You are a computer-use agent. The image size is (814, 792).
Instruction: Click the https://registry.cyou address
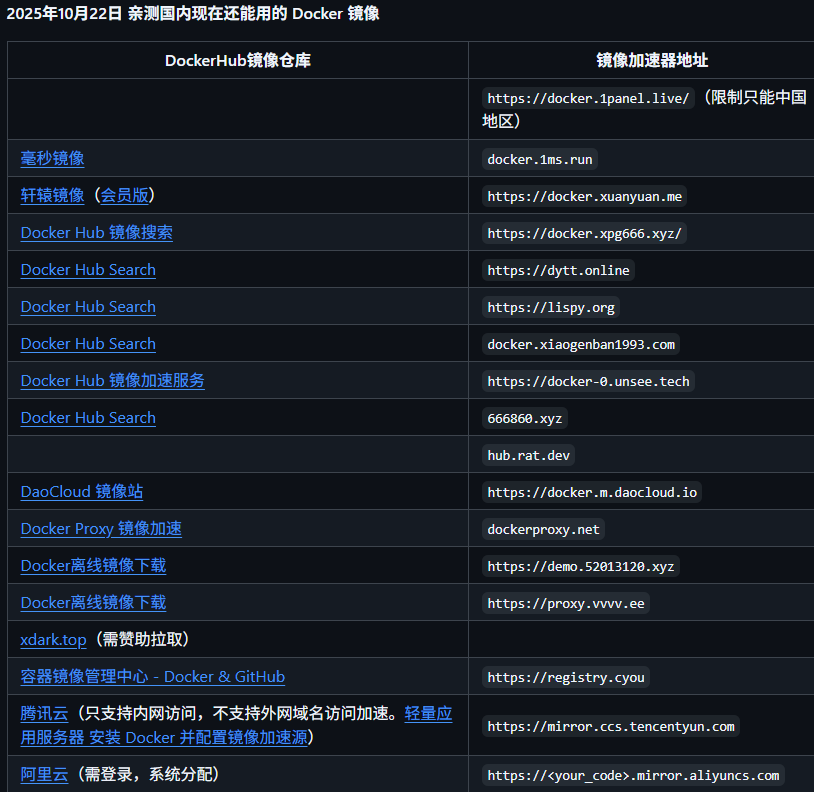point(566,677)
